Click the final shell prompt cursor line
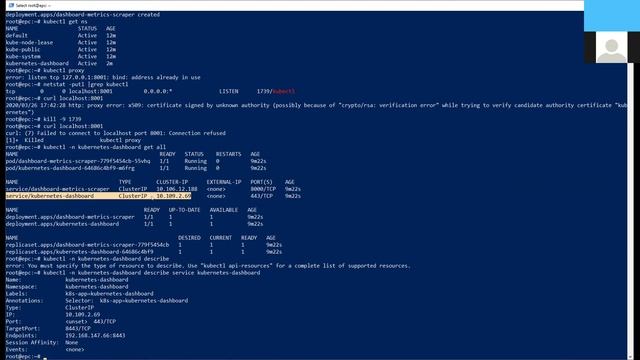The width and height of the screenshot is (640, 360). point(26,356)
